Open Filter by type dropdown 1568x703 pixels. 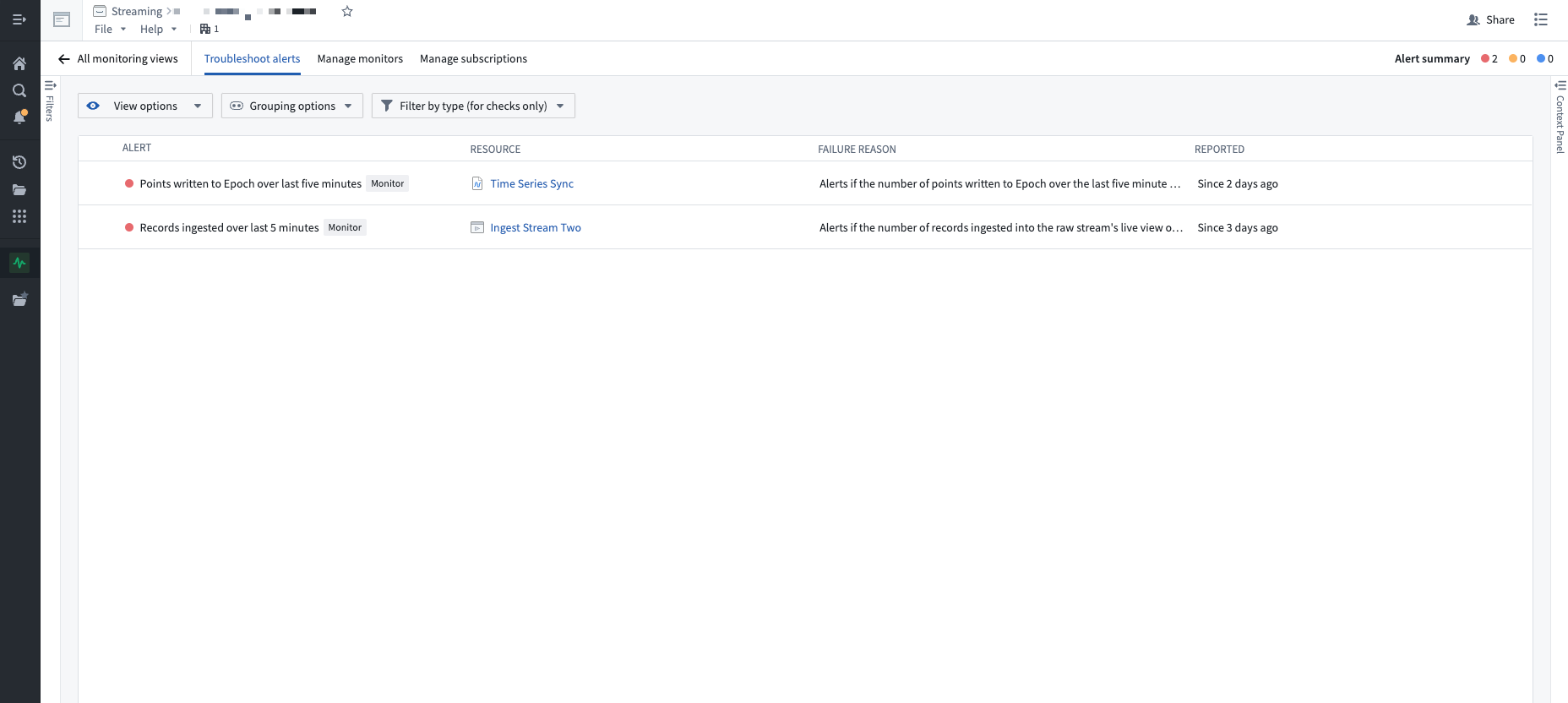tap(473, 106)
